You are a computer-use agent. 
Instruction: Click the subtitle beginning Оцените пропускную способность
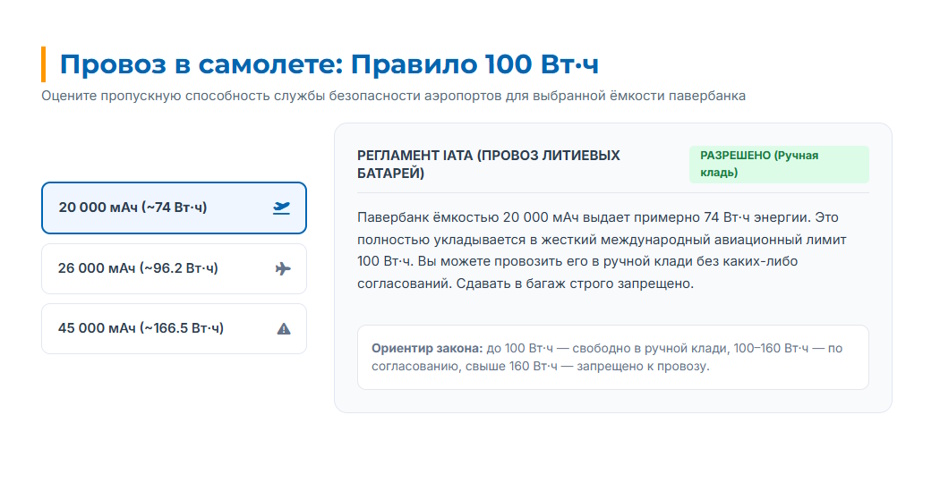point(393,96)
